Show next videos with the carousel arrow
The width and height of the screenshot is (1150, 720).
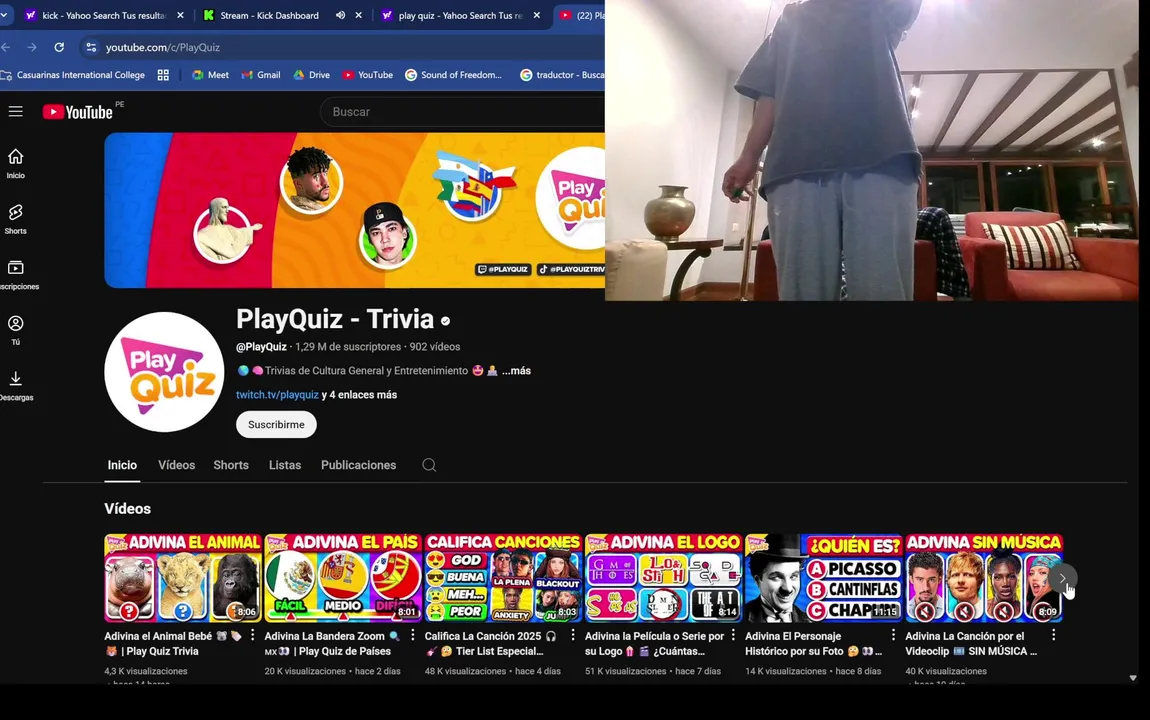click(1062, 578)
